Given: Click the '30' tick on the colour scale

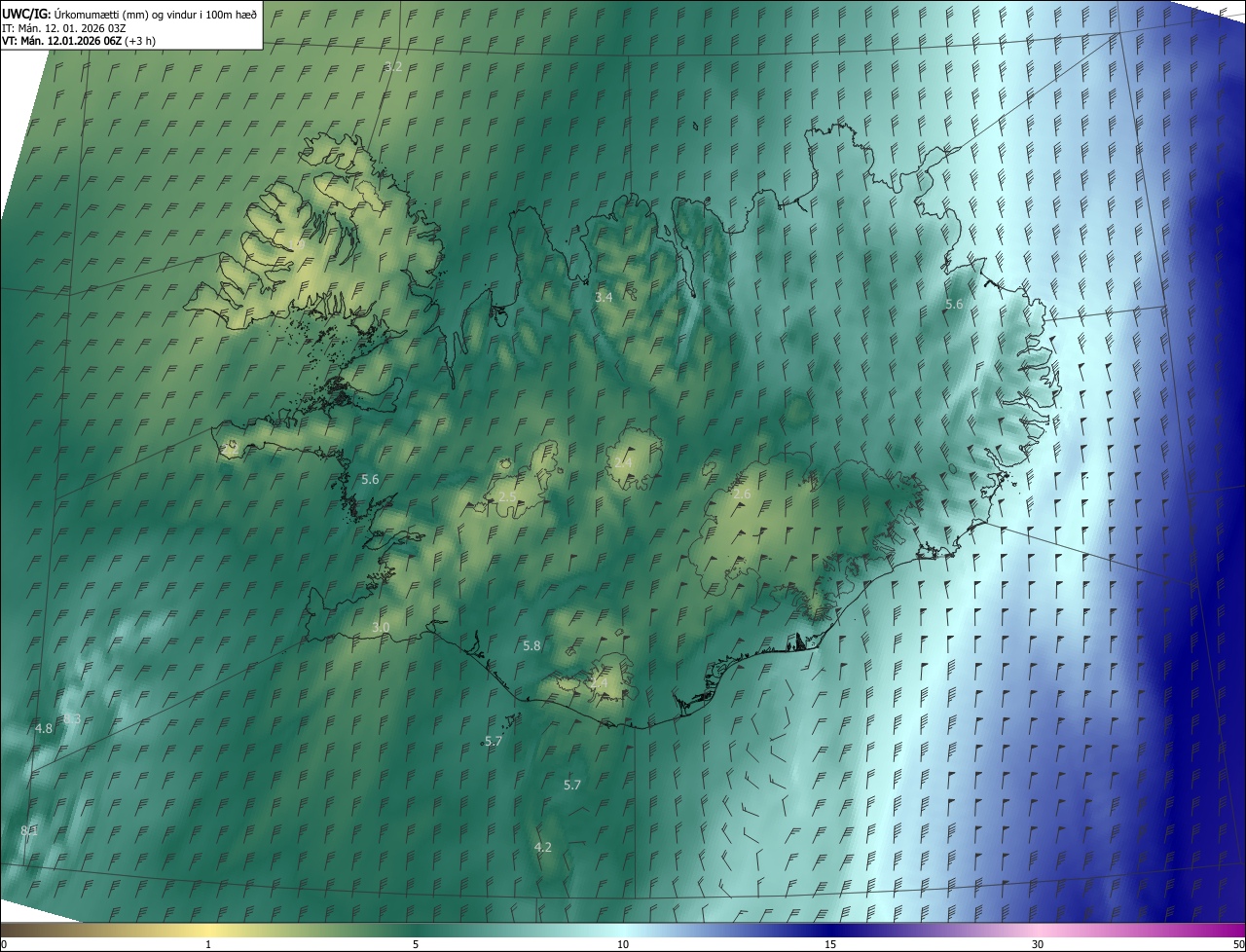Looking at the screenshot, I should [1038, 945].
